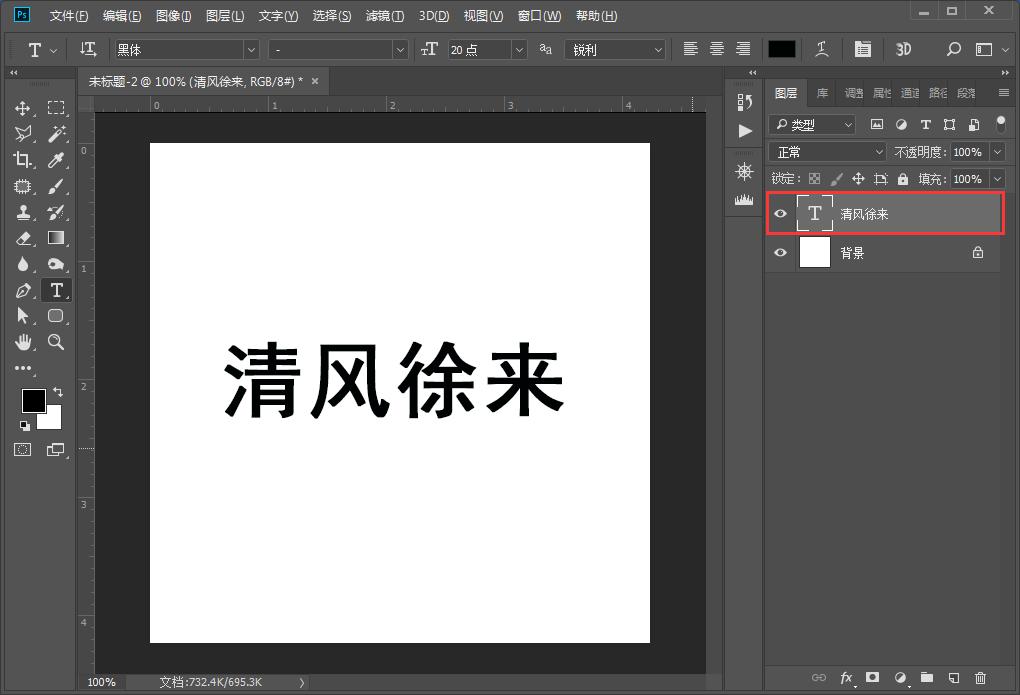Enable lock transparent pixels

(815, 178)
